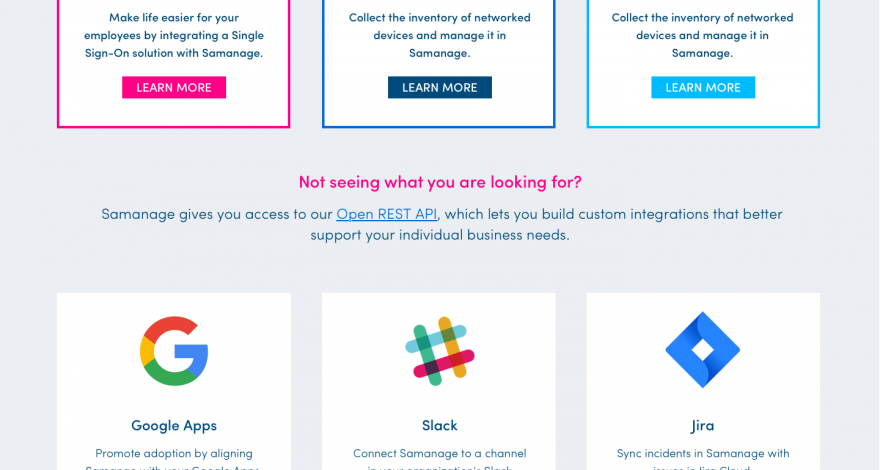Click the Slack hashtag logo icon
Screen dimensions: 880x470
(x=439, y=351)
